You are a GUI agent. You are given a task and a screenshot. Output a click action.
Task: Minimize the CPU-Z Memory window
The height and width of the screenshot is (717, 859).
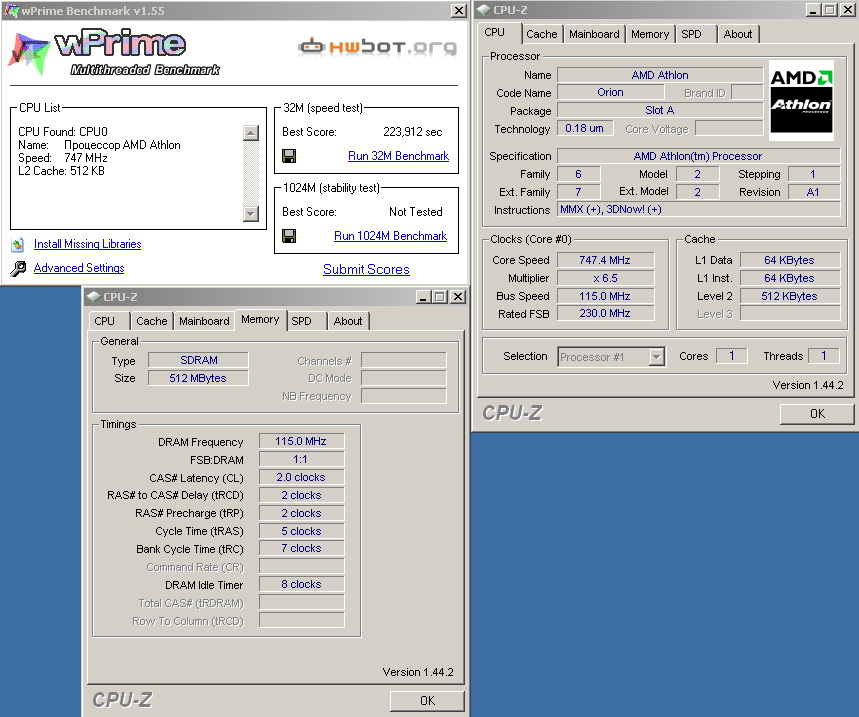[x=422, y=296]
